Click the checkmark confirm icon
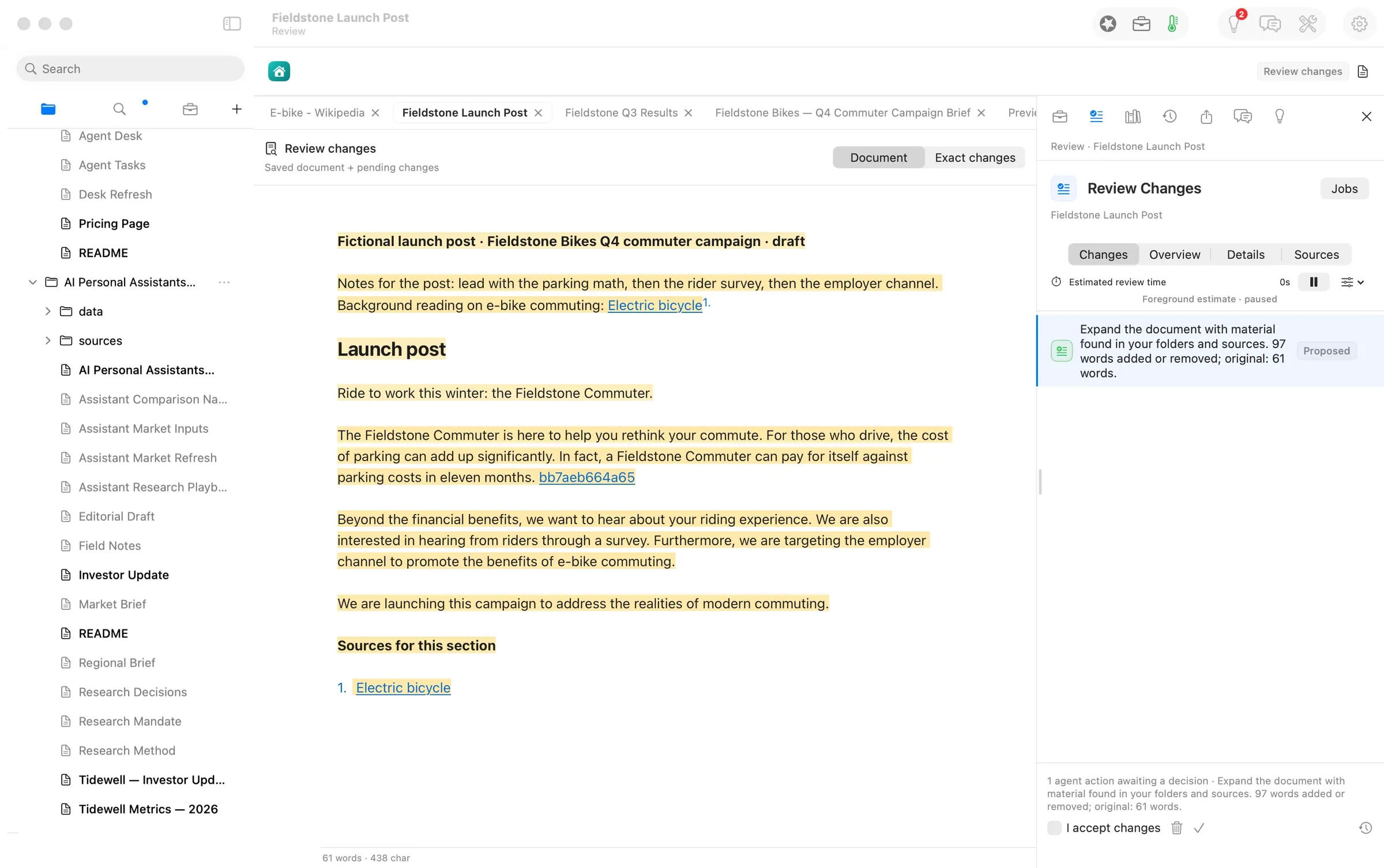The image size is (1384, 868). pos(1199,828)
